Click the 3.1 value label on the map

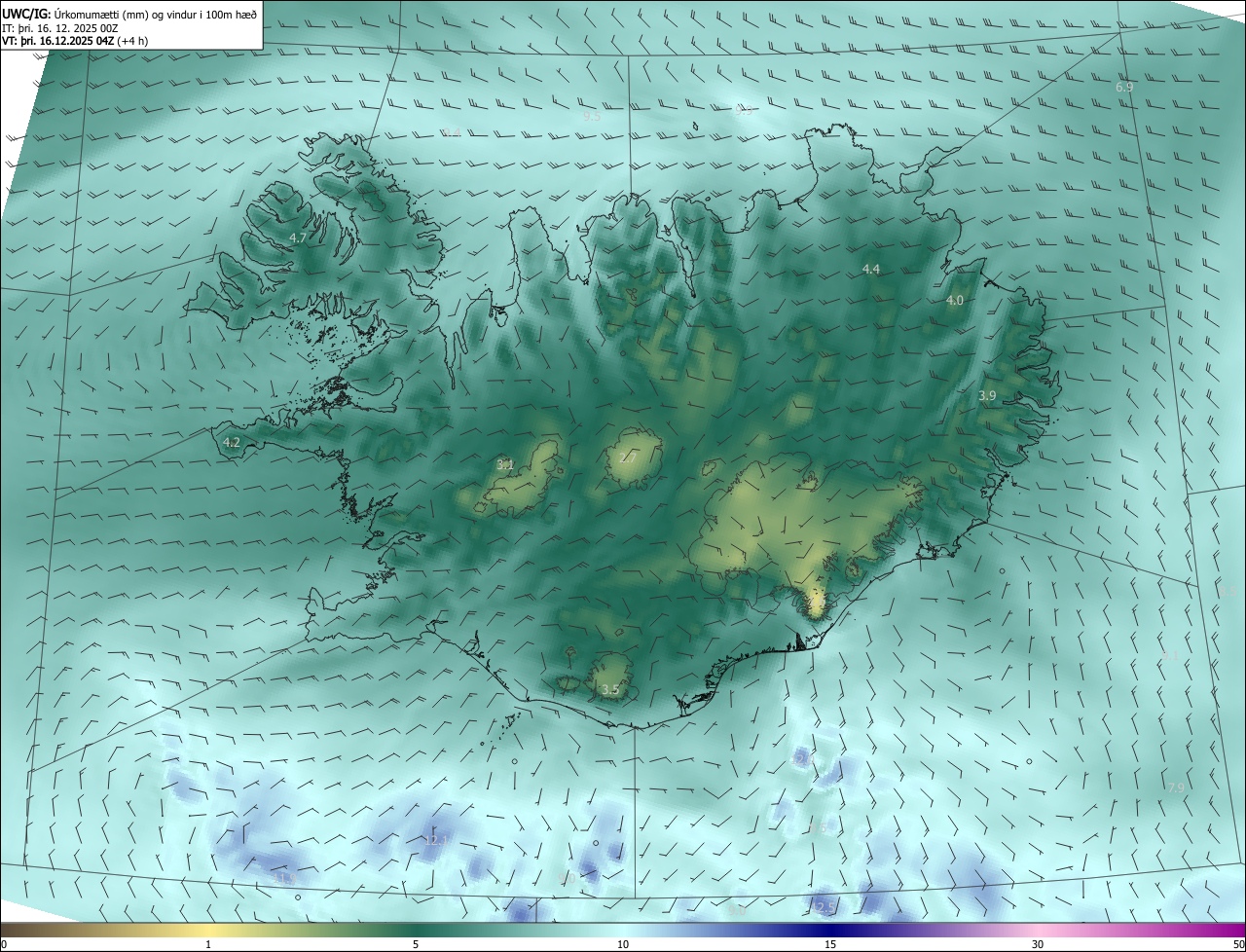click(x=505, y=464)
